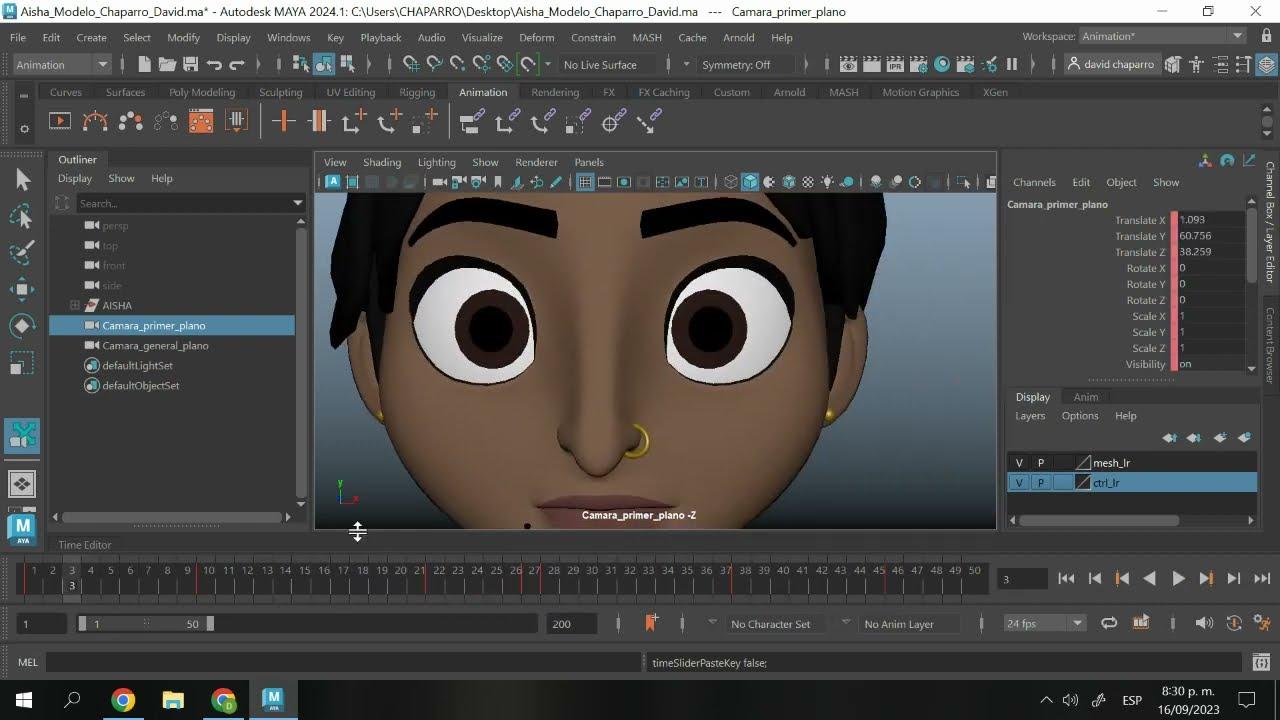The height and width of the screenshot is (720, 1280).
Task: Pause Viewport 2.0 display update
Action: tap(1012, 64)
